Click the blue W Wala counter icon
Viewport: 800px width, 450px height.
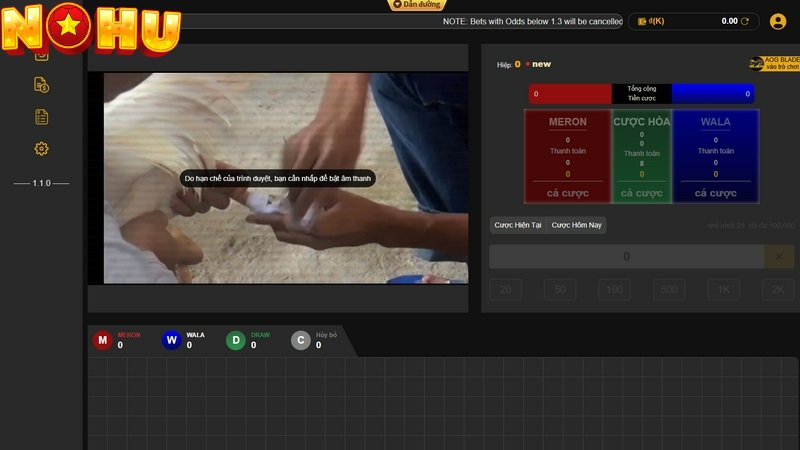(x=171, y=340)
